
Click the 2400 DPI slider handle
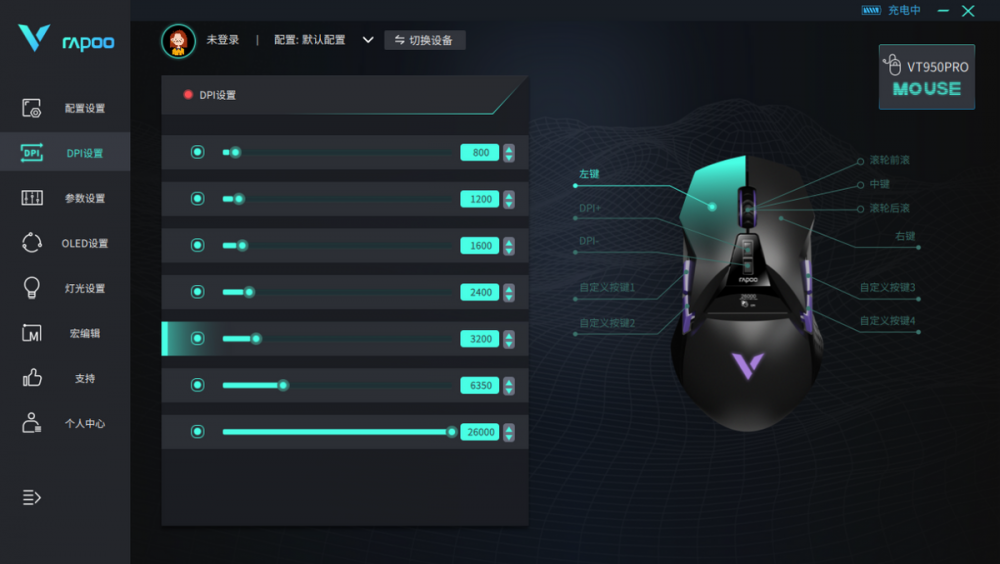tap(249, 292)
